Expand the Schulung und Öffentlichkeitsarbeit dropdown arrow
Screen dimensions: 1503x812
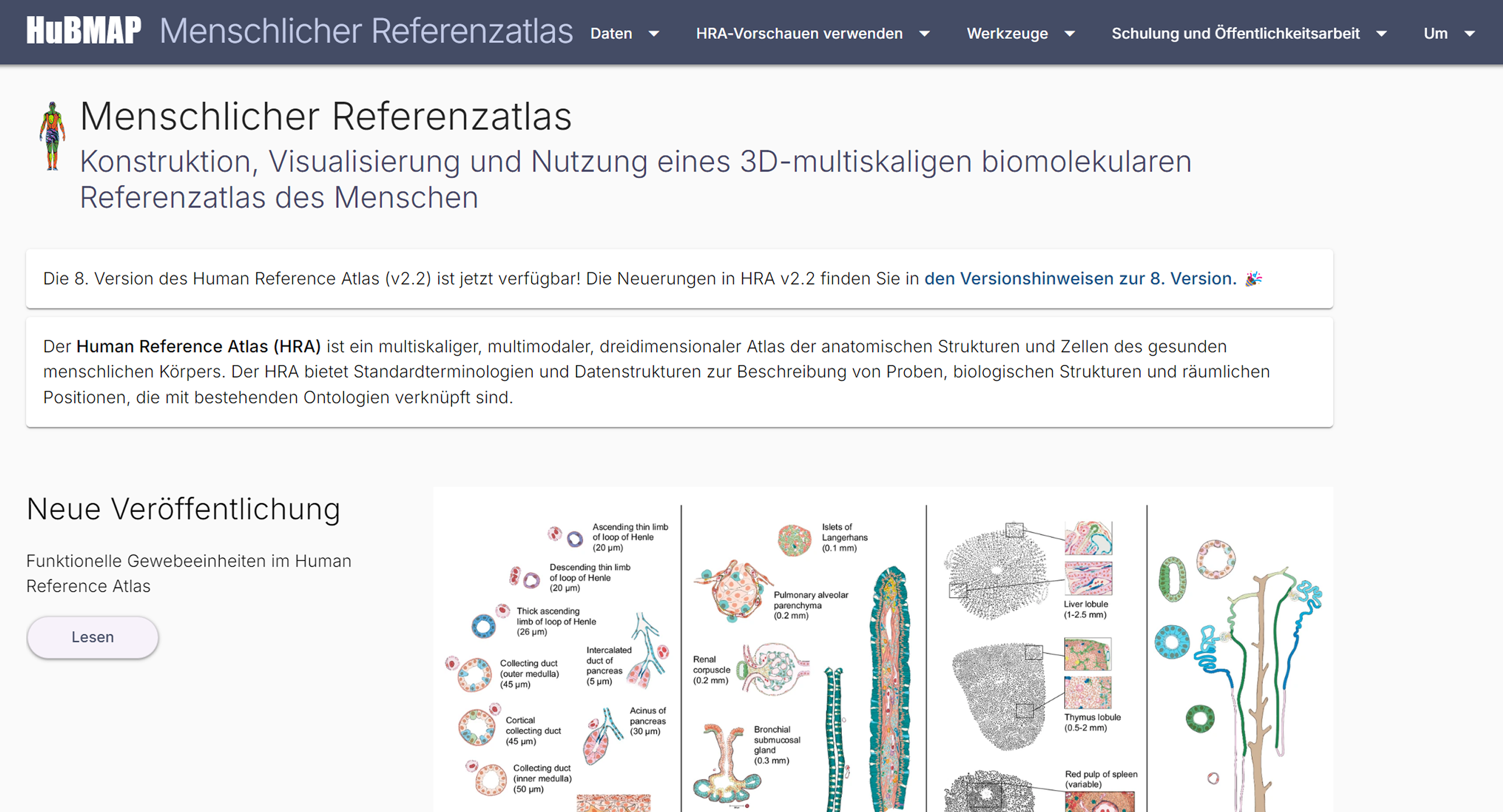[x=1381, y=34]
